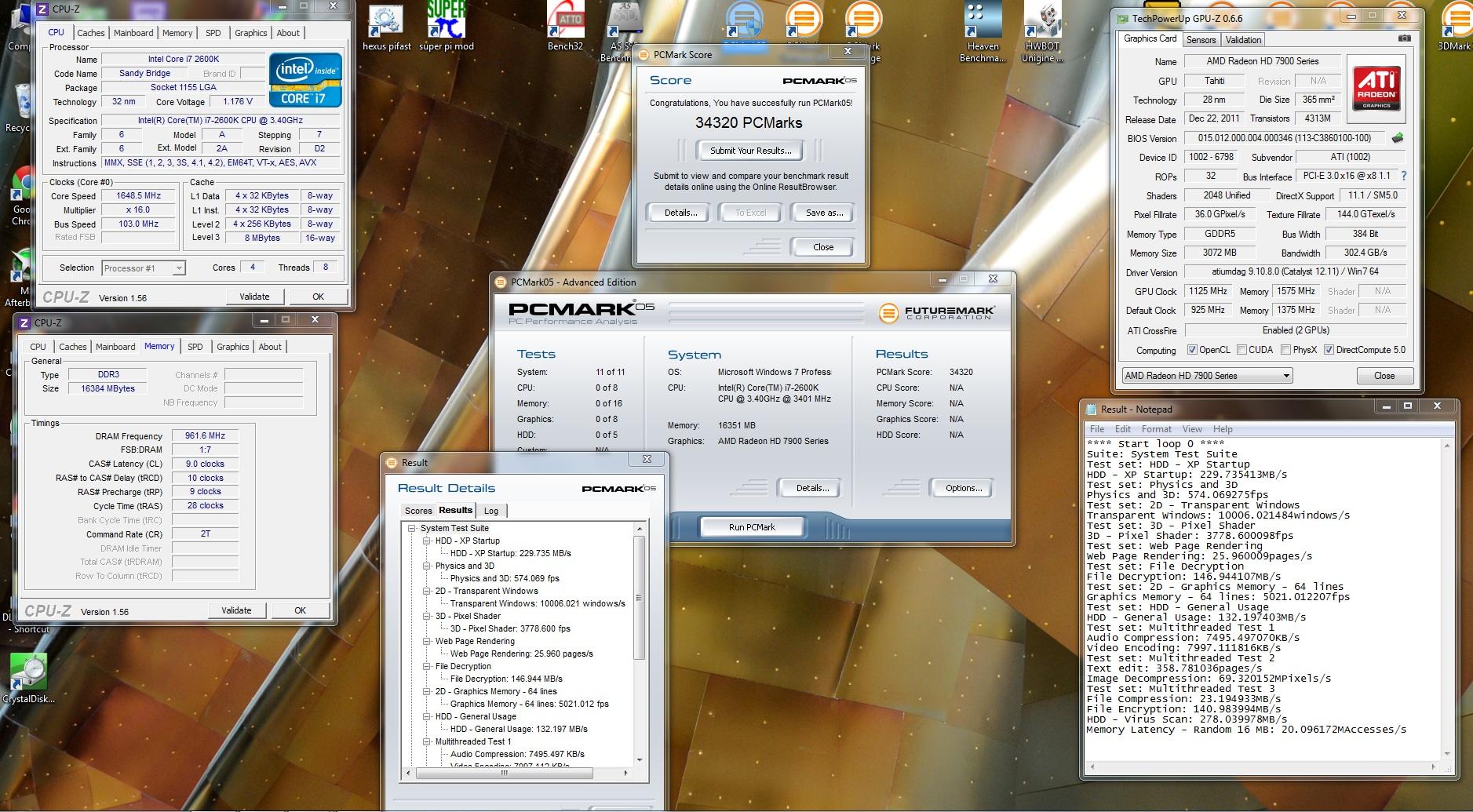The width and height of the screenshot is (1473, 812).
Task: Launch the HWBOT Unigine desktop shortcut
Action: 1042,31
